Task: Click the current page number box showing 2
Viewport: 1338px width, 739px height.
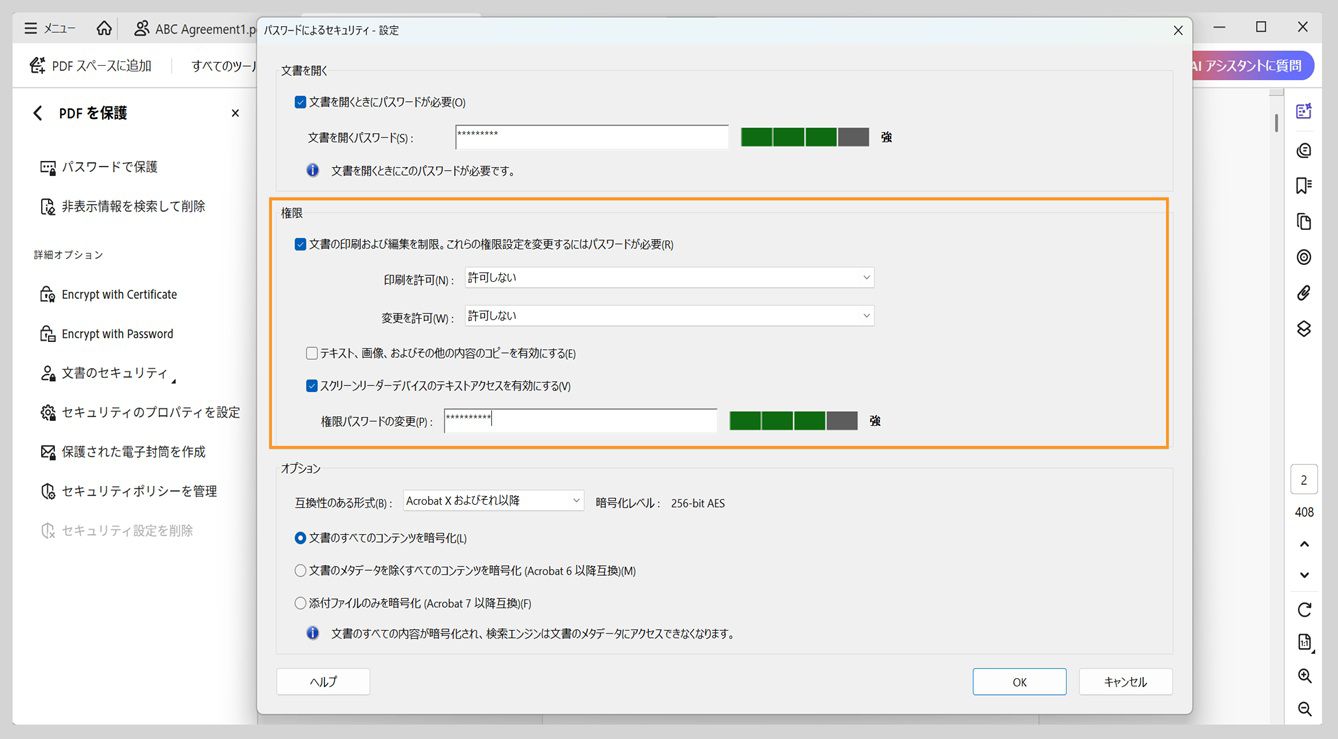Action: [x=1303, y=480]
